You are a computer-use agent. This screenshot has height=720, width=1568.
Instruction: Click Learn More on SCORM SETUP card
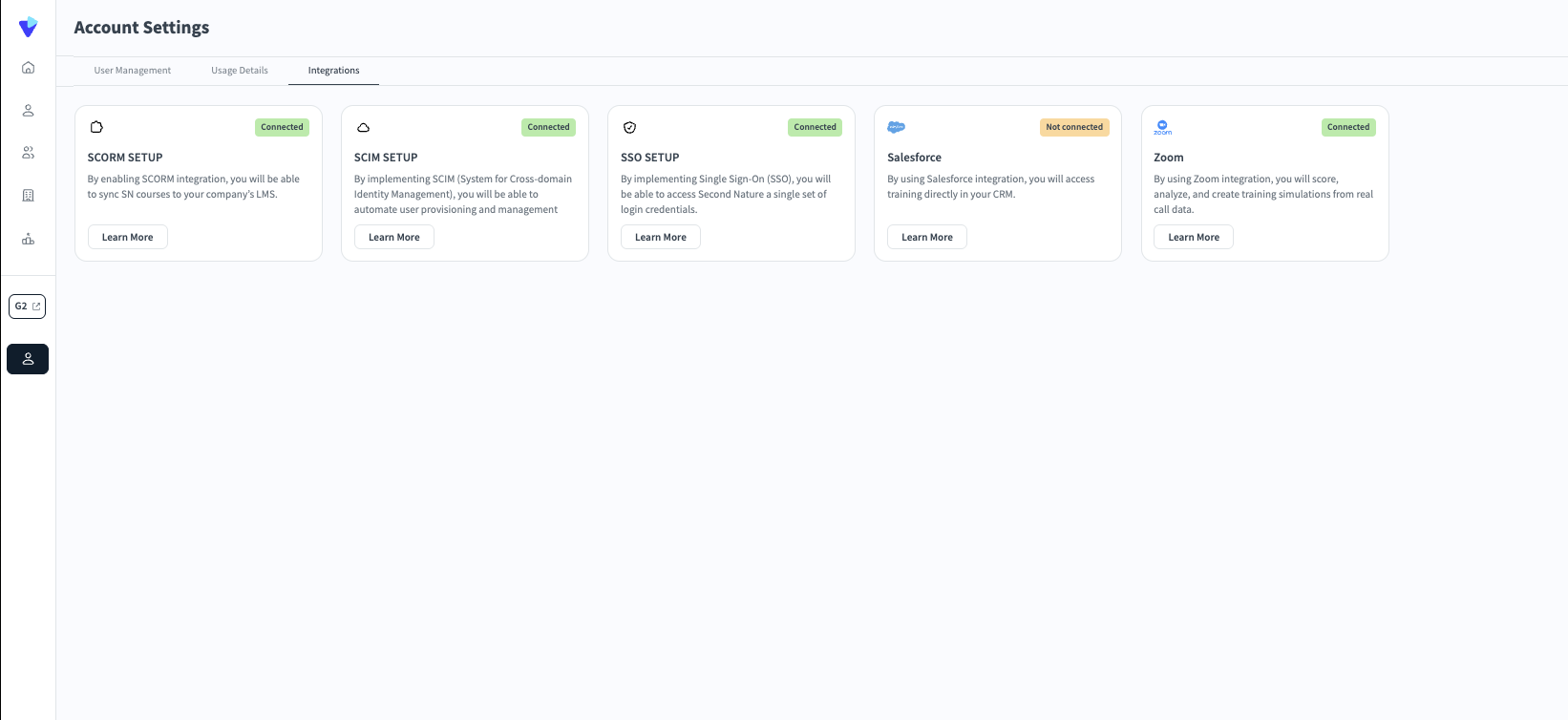pyautogui.click(x=128, y=238)
